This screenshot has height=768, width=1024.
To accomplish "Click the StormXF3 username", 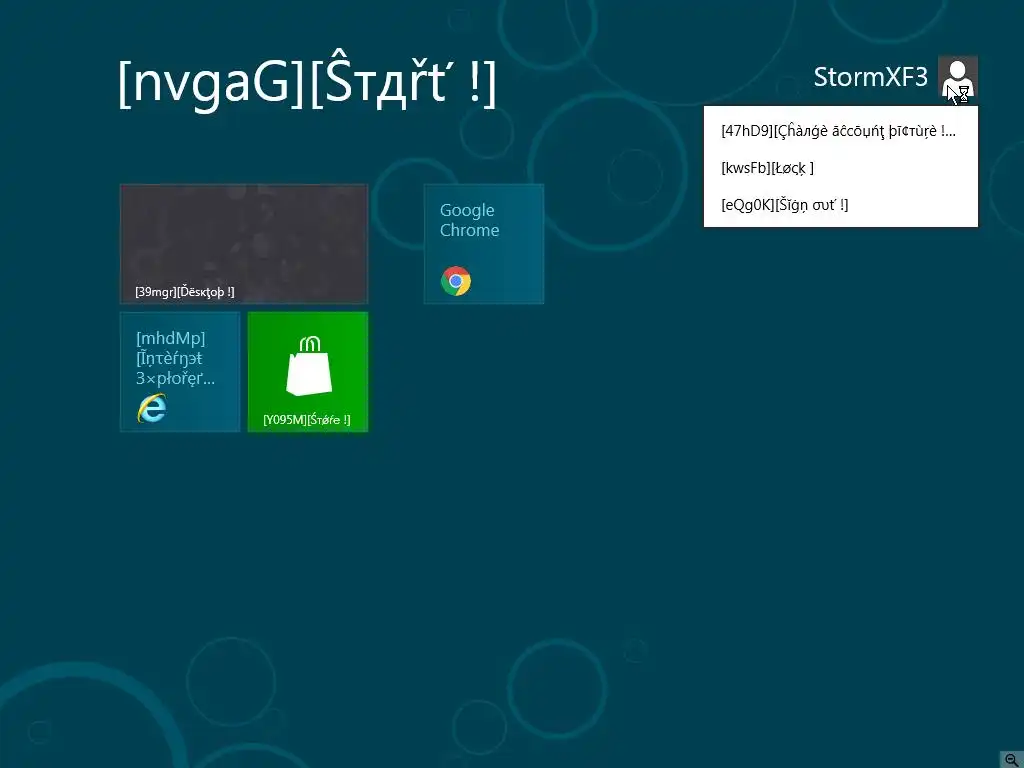I will 870,77.
